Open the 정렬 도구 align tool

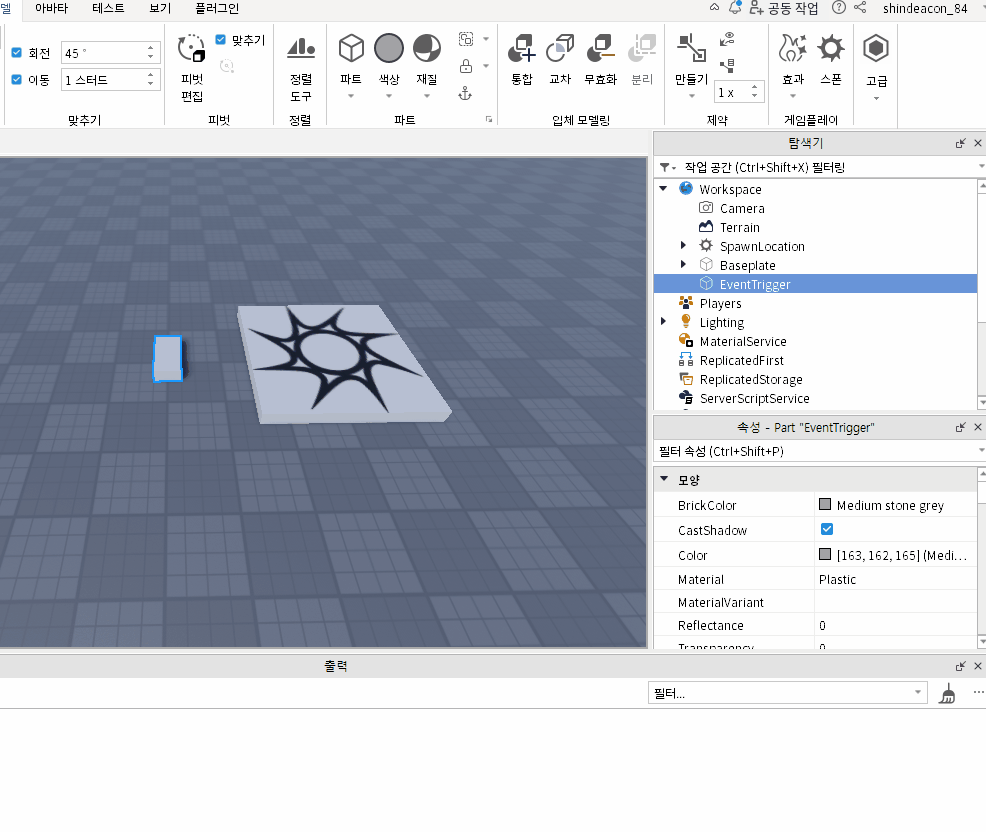[x=301, y=68]
